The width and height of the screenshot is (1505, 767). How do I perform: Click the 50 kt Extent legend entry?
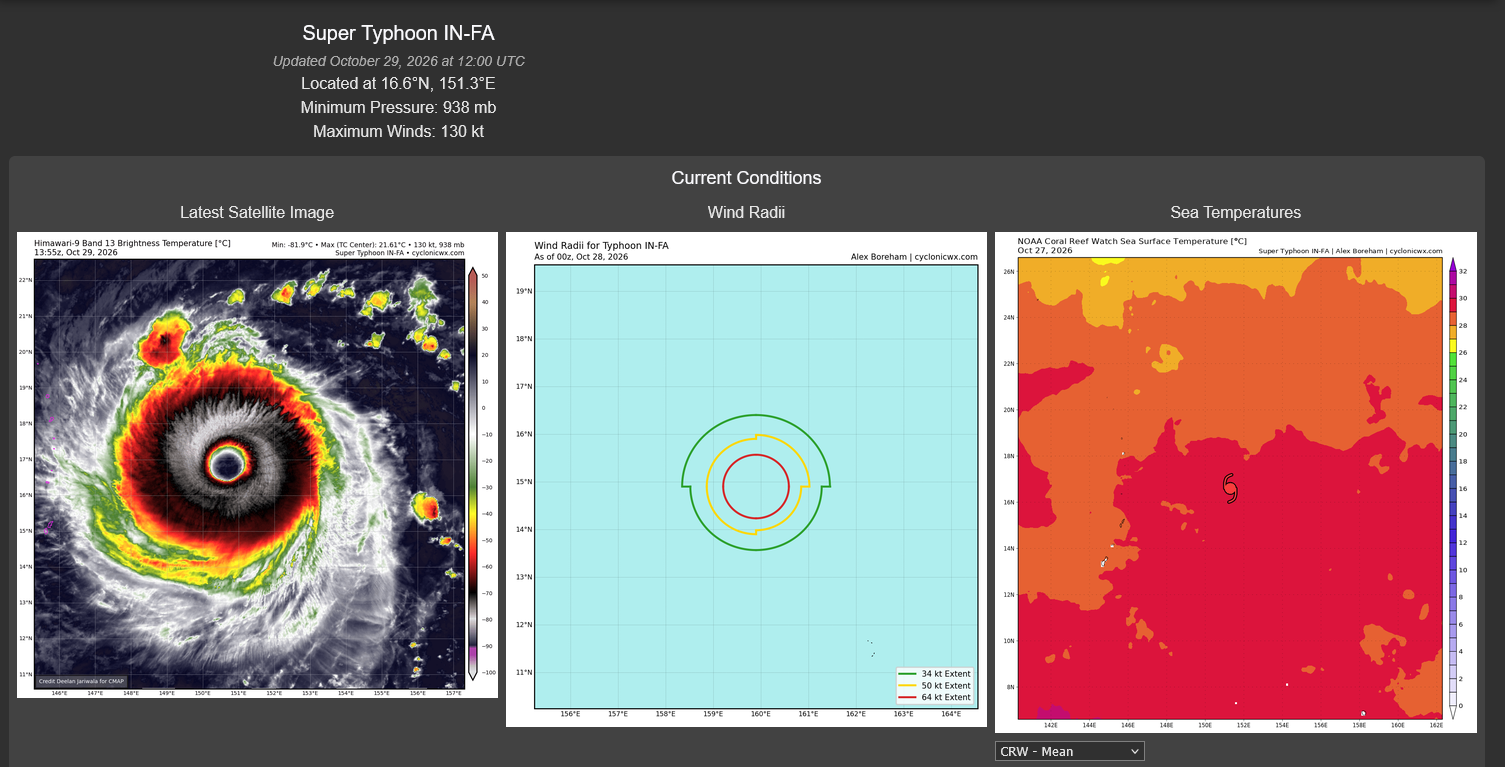(936, 686)
